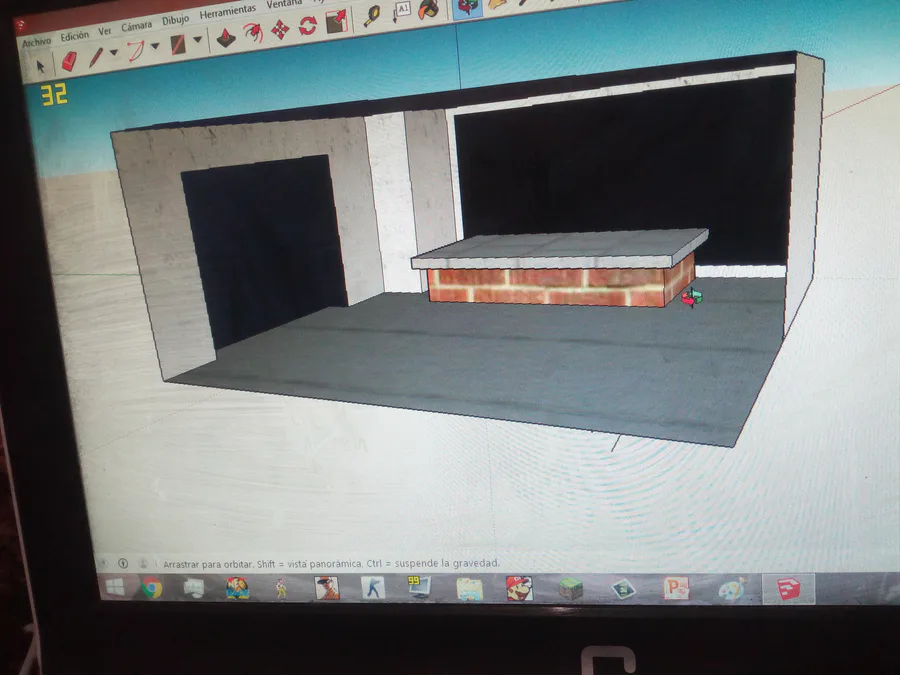The image size is (900, 675).
Task: Pick the Tape Measure tool
Action: tap(373, 15)
